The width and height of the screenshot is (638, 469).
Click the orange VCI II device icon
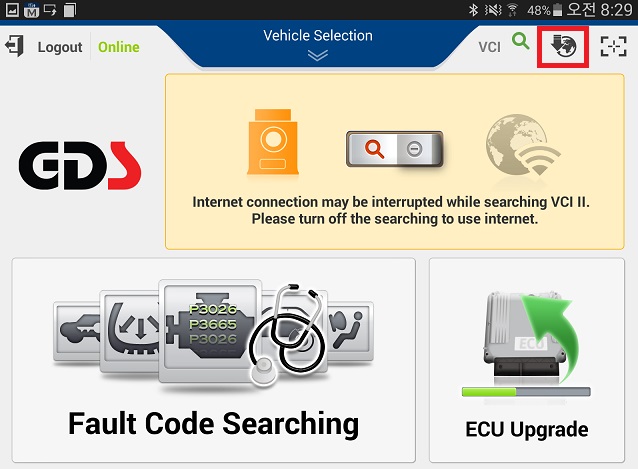pos(273,142)
